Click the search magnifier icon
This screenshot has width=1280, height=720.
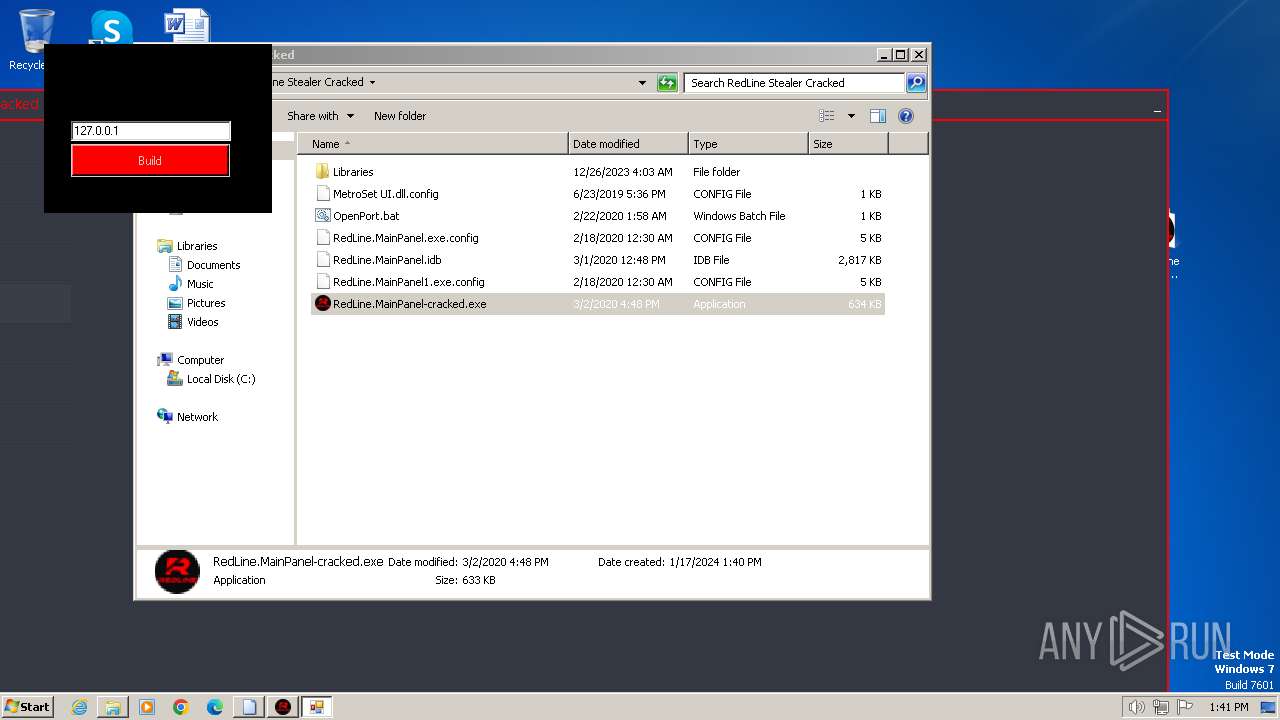click(x=916, y=83)
